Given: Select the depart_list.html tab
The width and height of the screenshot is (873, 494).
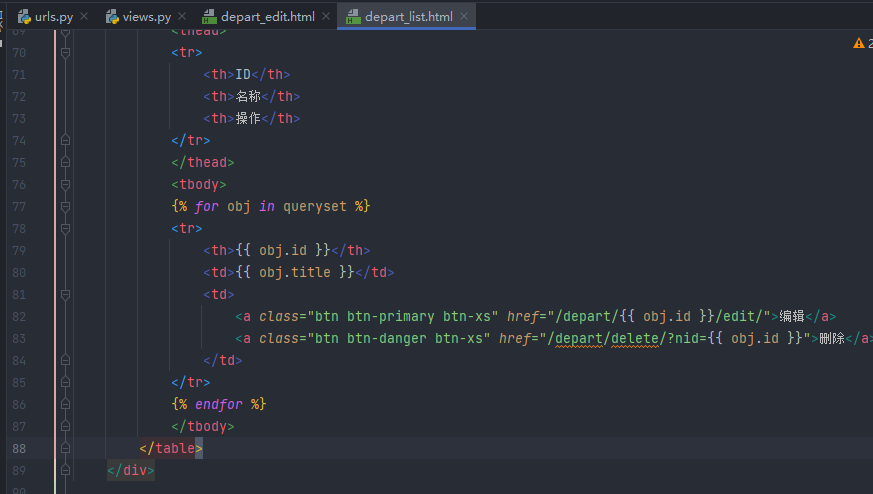Looking at the screenshot, I should click(x=409, y=17).
